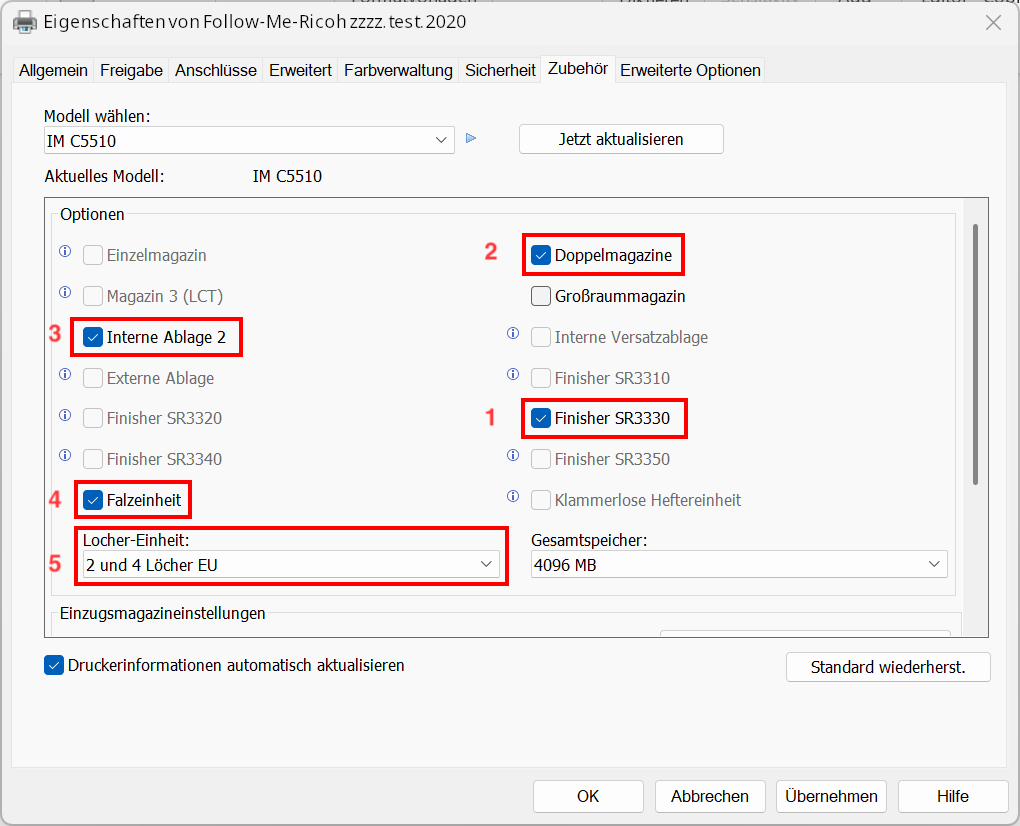Click the info icon next to Finisher SR3320
The width and height of the screenshot is (1020, 826).
pos(65,415)
